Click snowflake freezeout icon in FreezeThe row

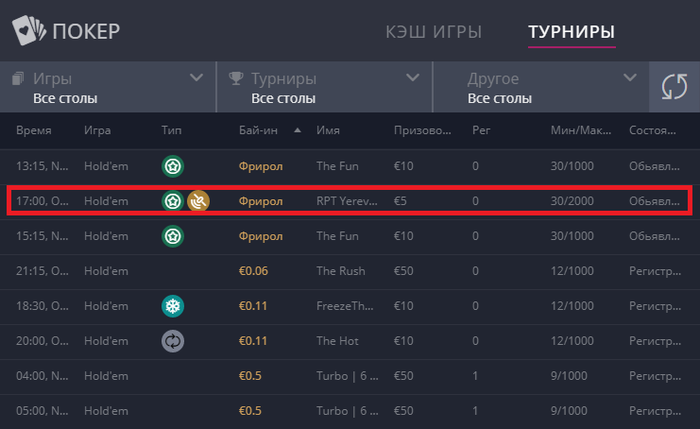pos(172,306)
